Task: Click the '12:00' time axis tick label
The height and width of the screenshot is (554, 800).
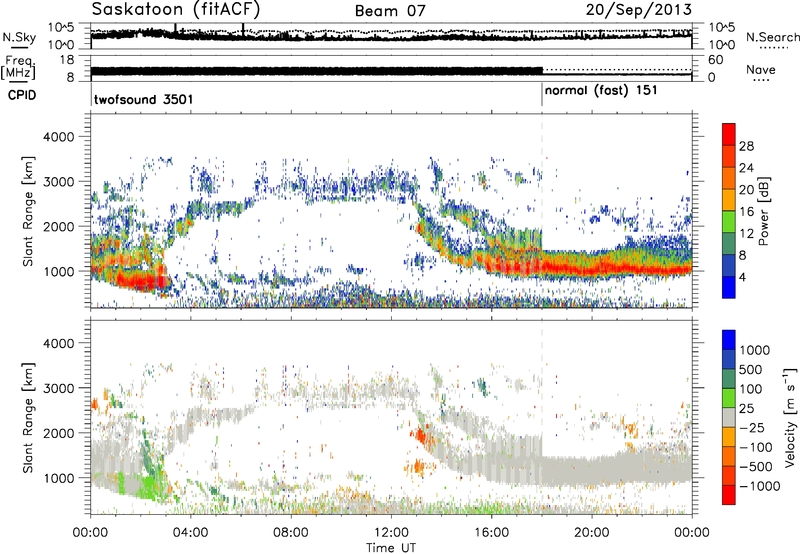Action: [x=391, y=533]
